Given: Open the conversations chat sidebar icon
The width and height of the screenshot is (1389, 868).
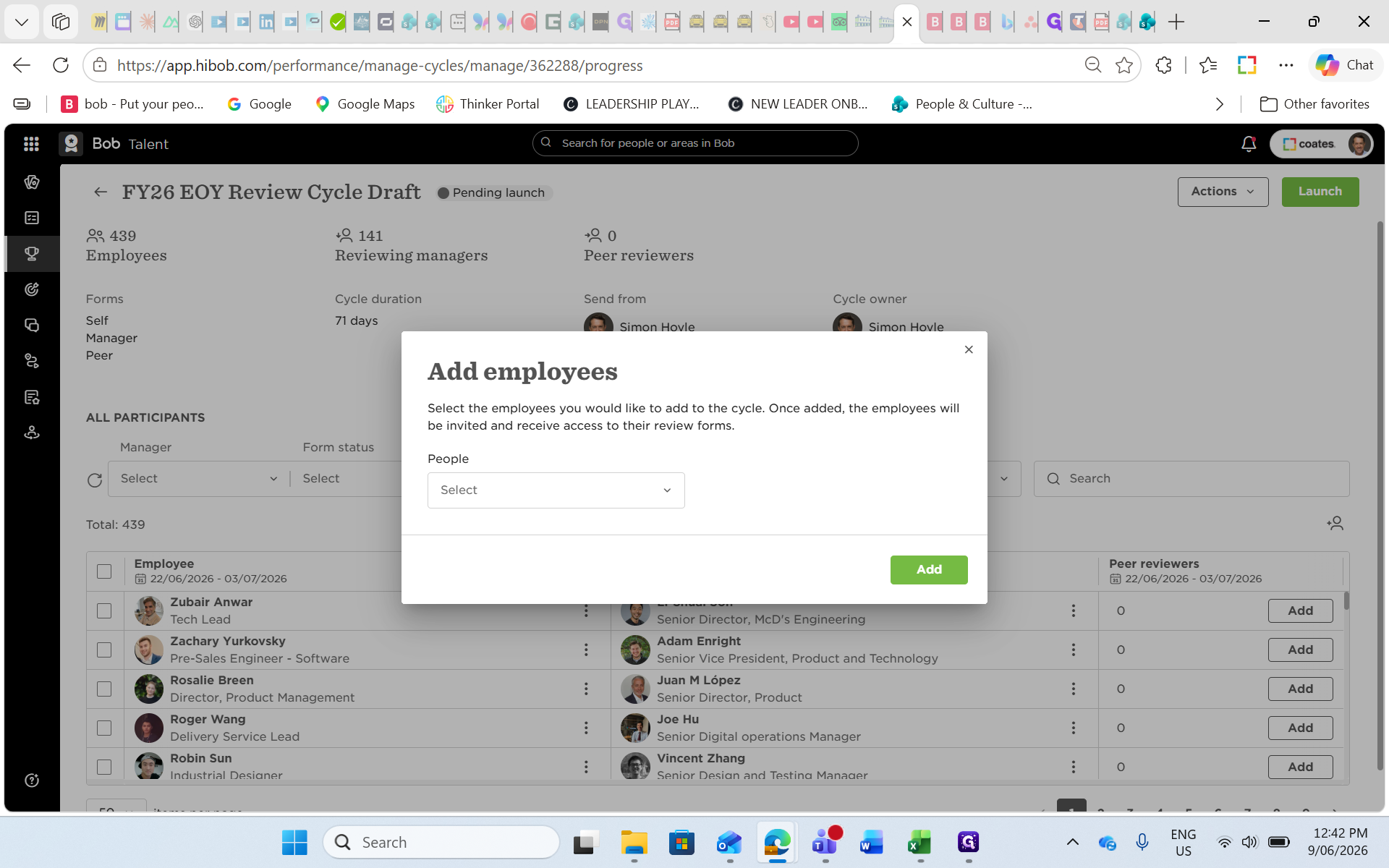Looking at the screenshot, I should [32, 325].
